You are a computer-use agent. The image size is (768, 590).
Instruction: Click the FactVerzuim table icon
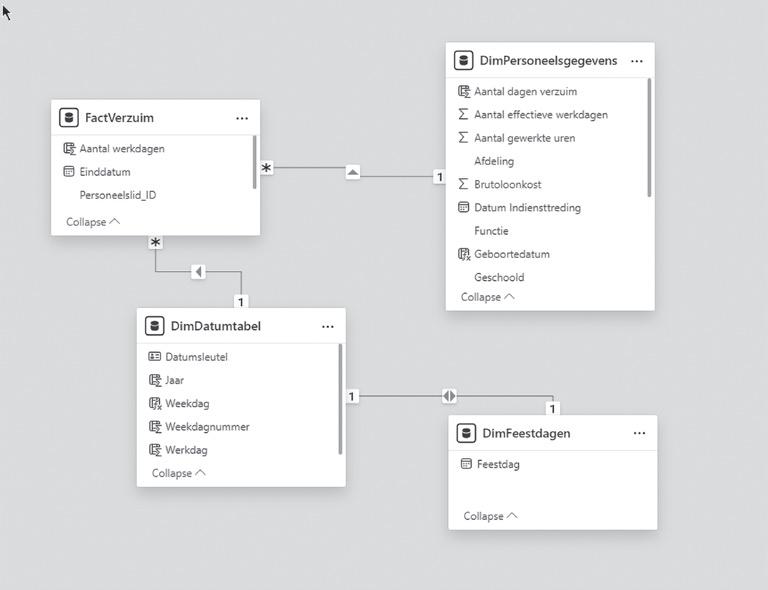69,118
